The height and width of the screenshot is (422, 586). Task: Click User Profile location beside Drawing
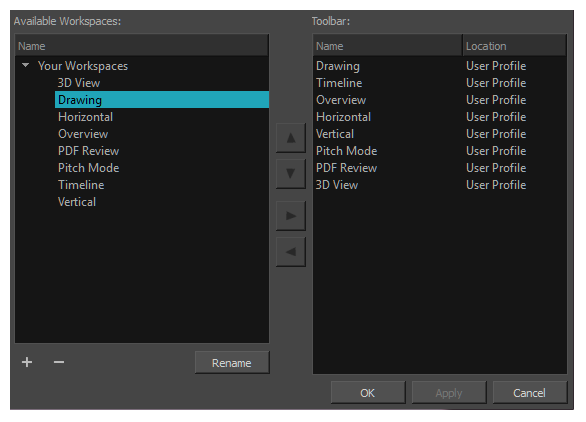pos(496,66)
